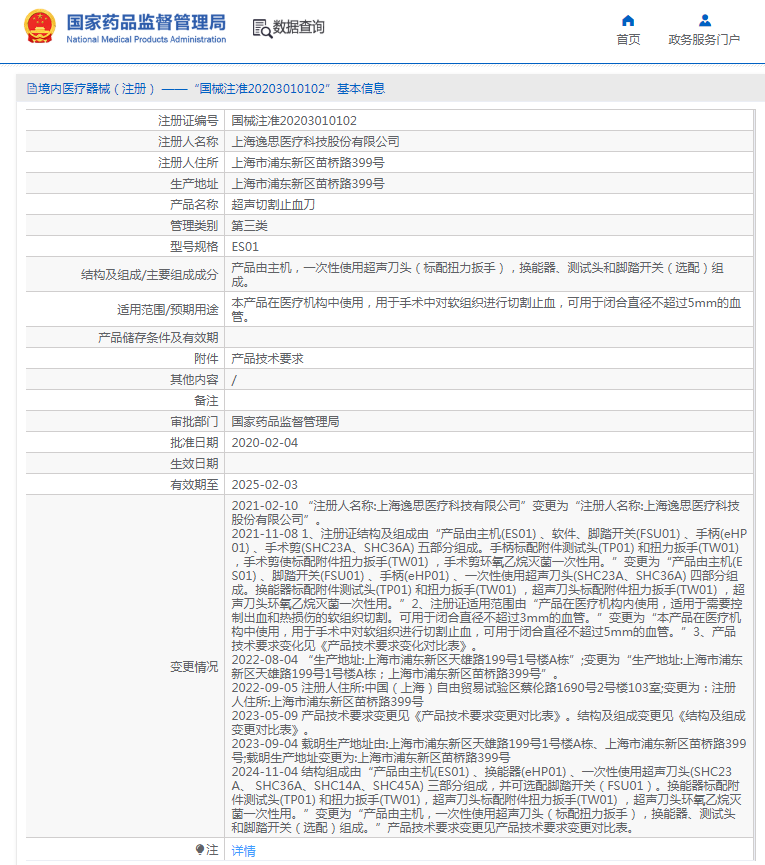Go to 首页 text link
This screenshot has width=765, height=865.
pyautogui.click(x=628, y=40)
